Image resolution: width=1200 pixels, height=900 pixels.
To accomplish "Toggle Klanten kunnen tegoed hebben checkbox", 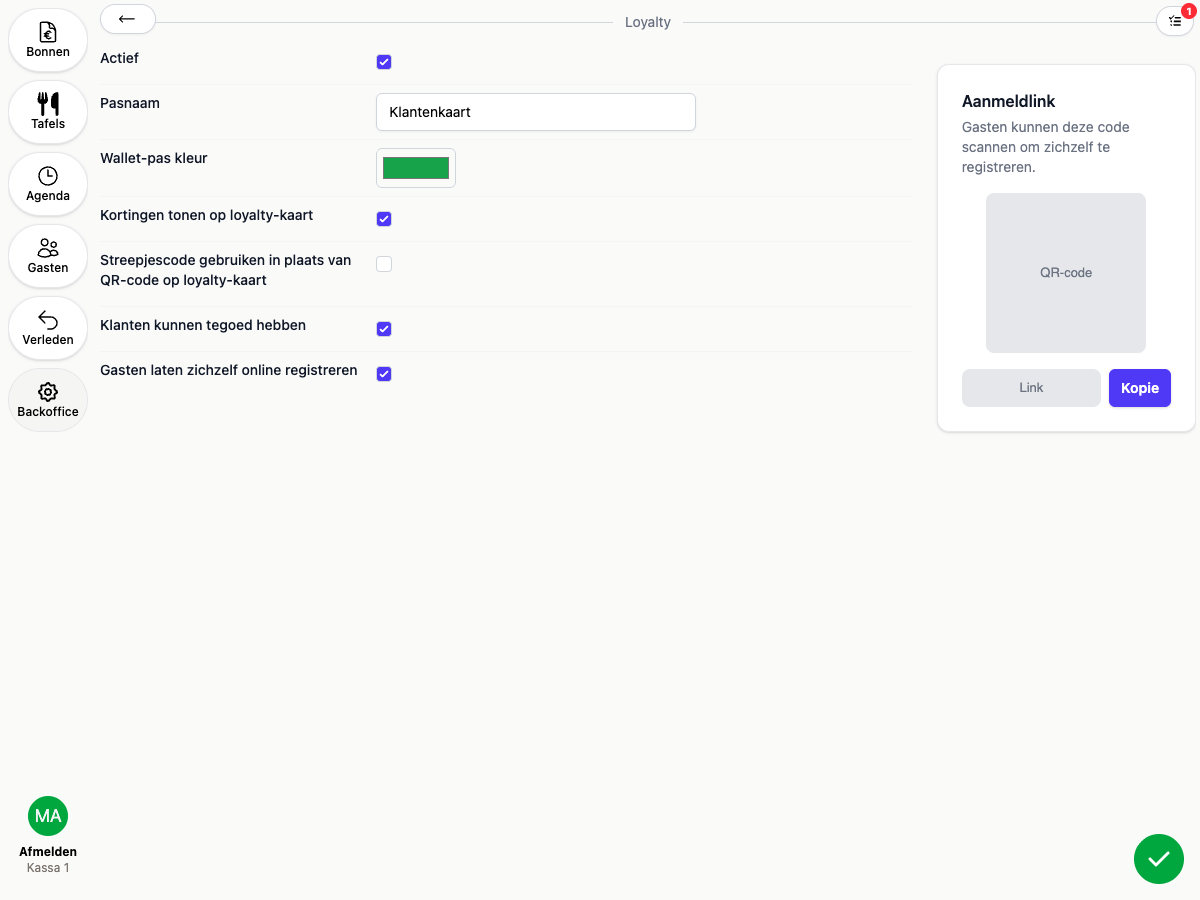I will coord(384,329).
